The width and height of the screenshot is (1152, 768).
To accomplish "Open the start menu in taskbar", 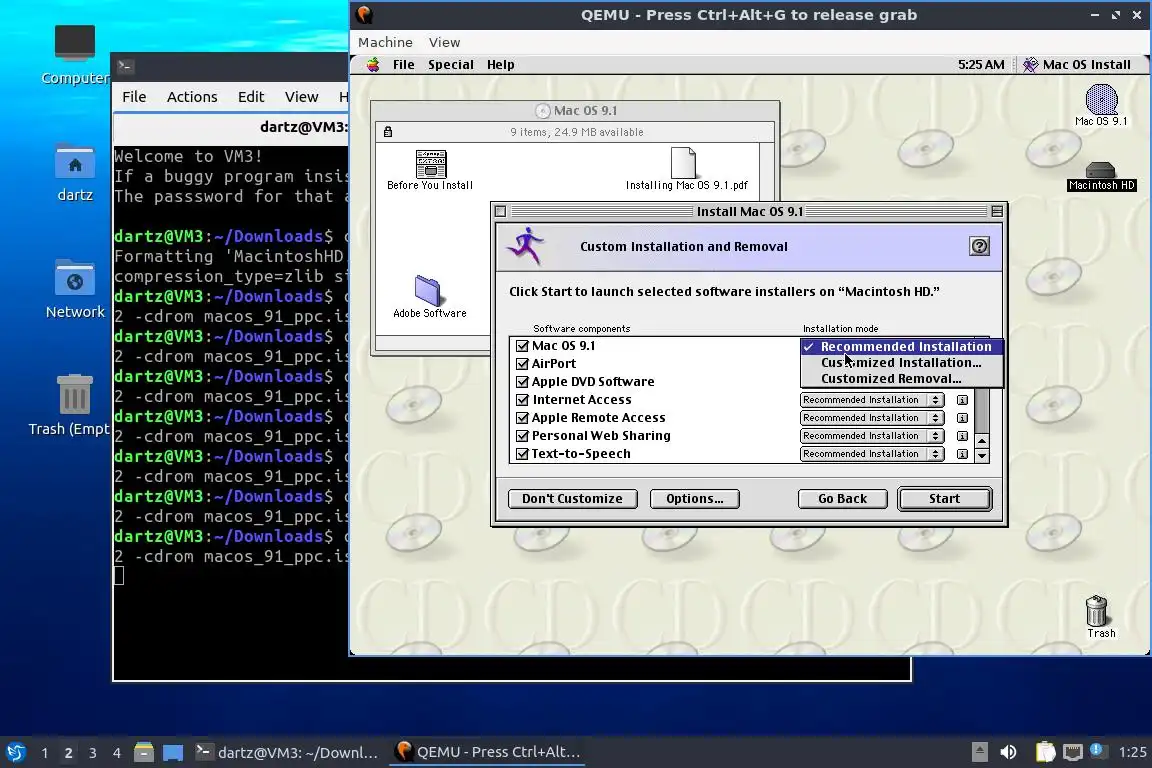I will pos(16,752).
